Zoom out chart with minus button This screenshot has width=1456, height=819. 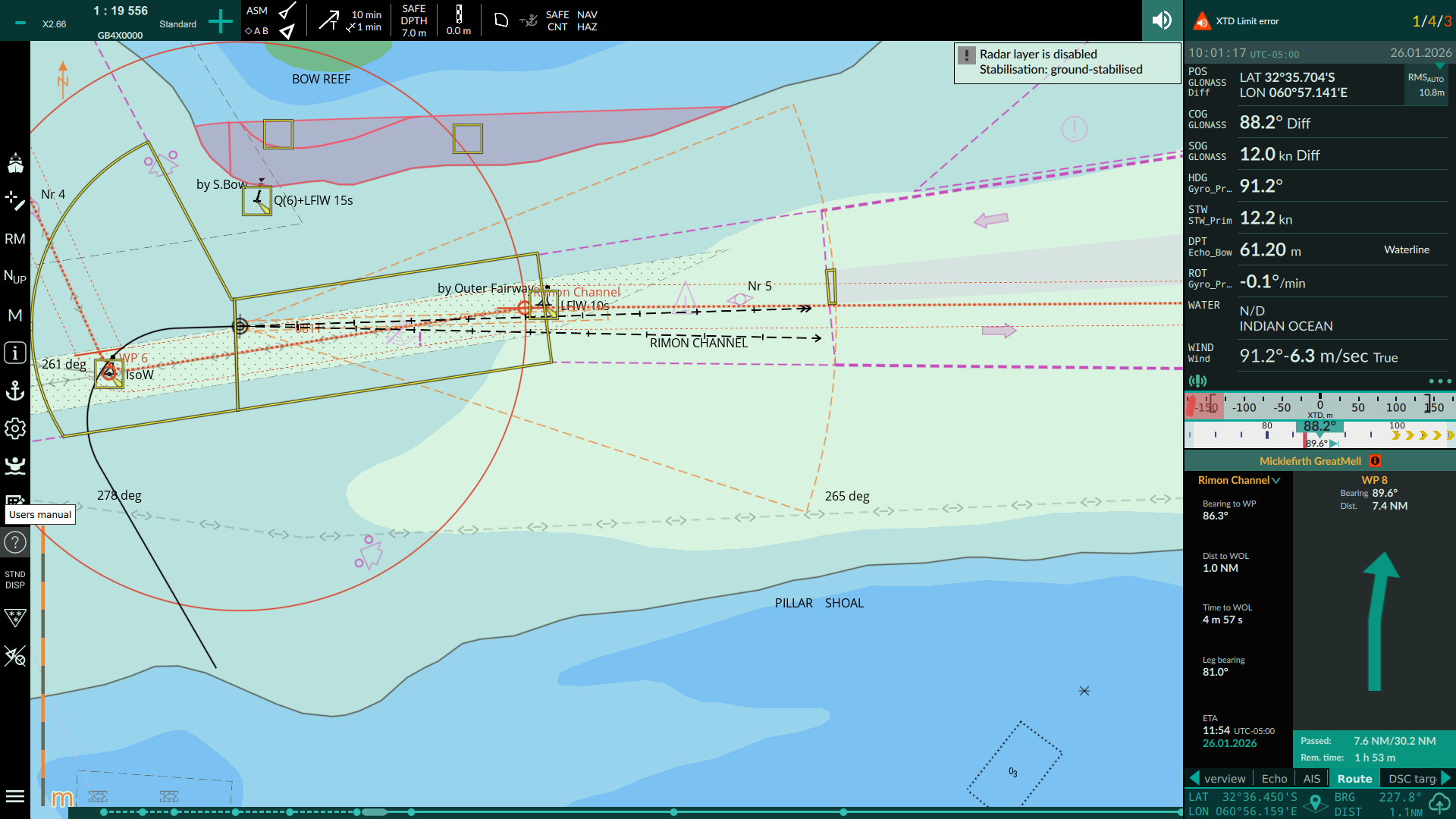pos(20,23)
